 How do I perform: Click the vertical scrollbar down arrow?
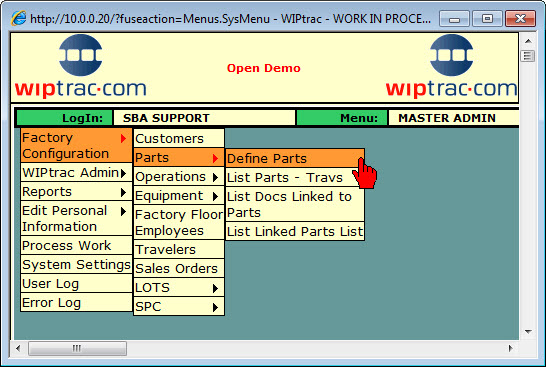click(528, 331)
